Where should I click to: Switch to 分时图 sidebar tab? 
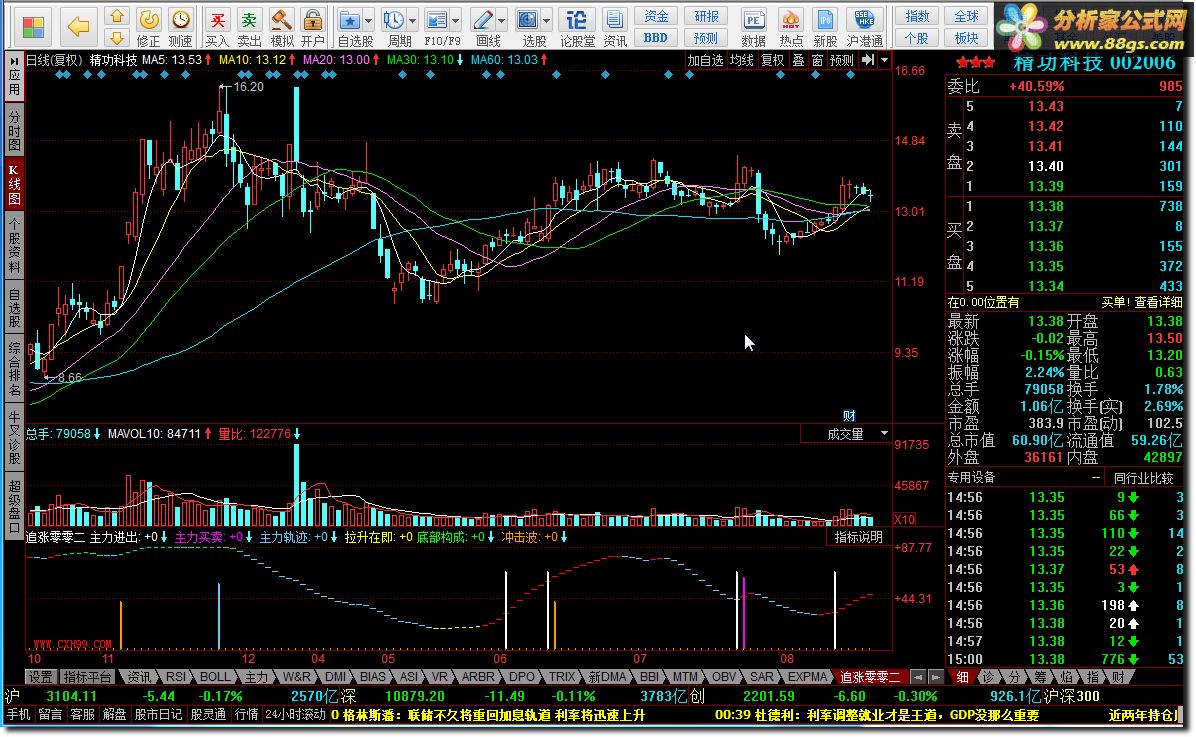(14, 129)
